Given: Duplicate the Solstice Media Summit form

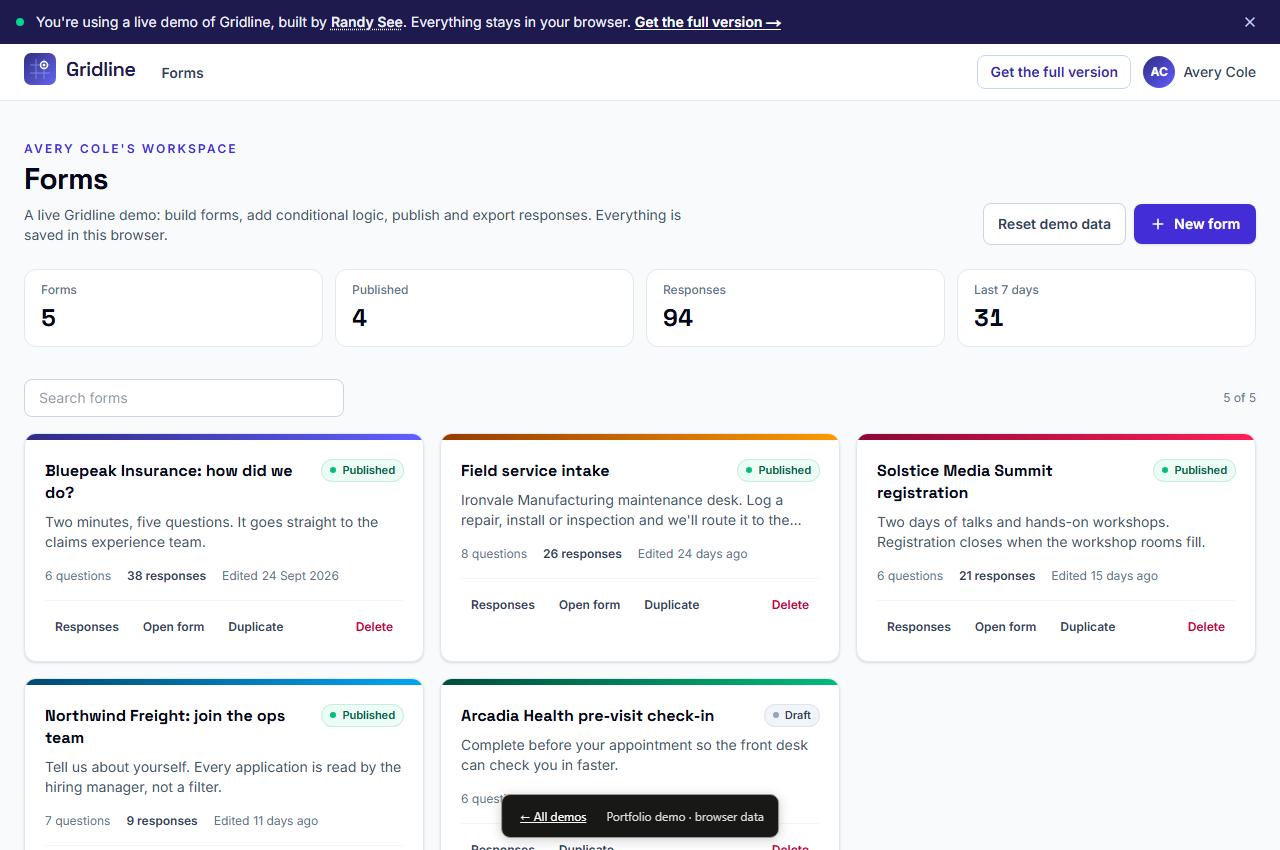Looking at the screenshot, I should pos(1088,627).
